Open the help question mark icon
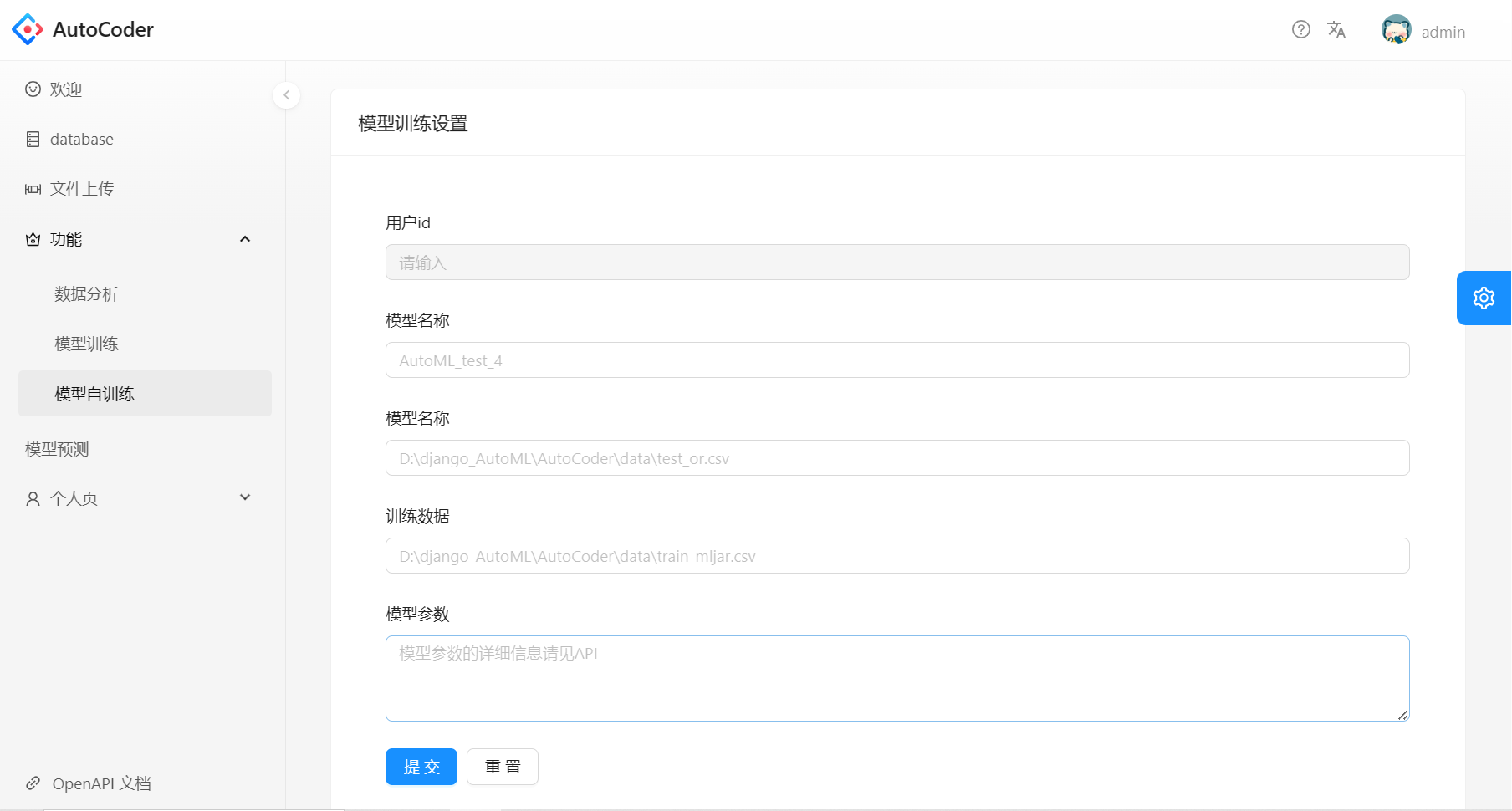This screenshot has height=811, width=1512. tap(1301, 29)
